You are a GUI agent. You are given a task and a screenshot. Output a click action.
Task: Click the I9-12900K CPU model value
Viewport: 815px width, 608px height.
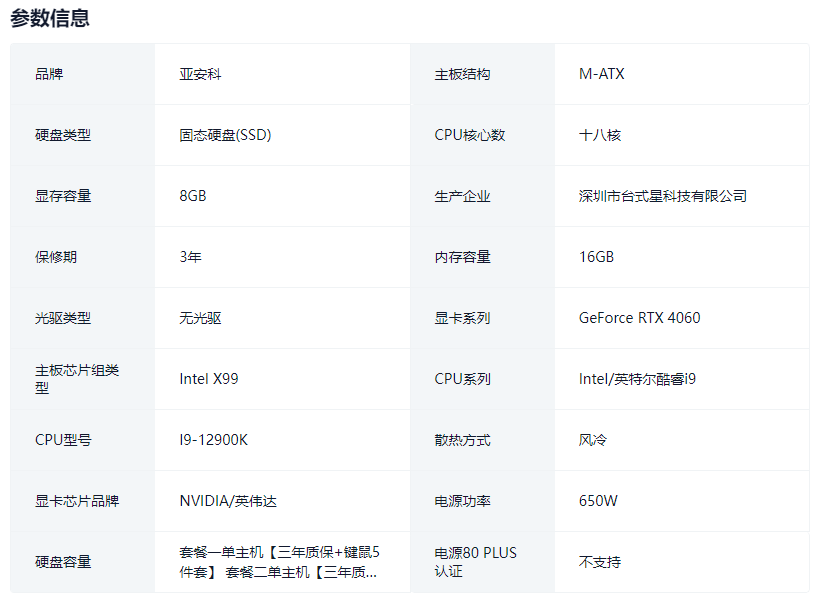pos(213,440)
